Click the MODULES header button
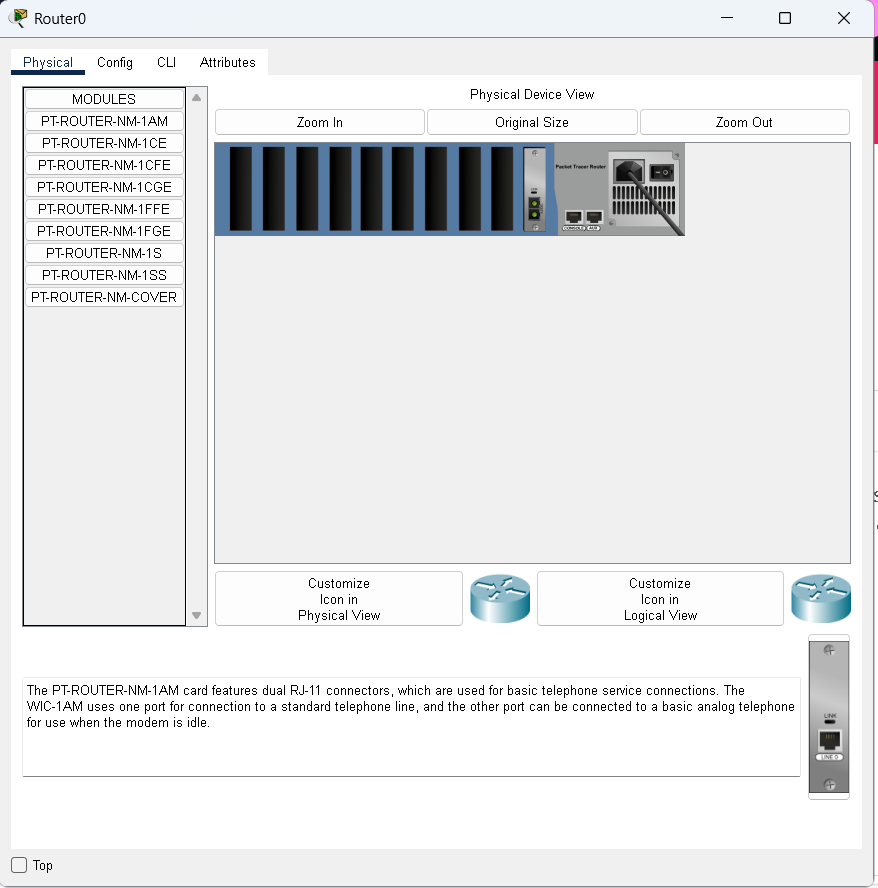878x888 pixels. [104, 99]
